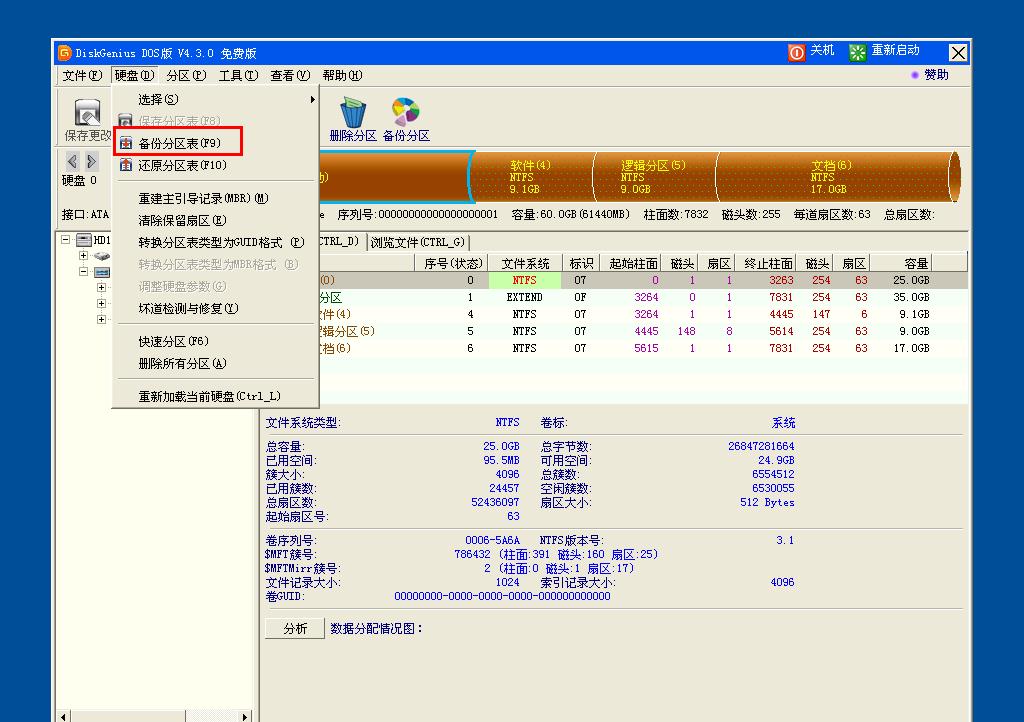Click the 终止柱面 column header
Screen dimensions: 1024x722
tap(767, 263)
